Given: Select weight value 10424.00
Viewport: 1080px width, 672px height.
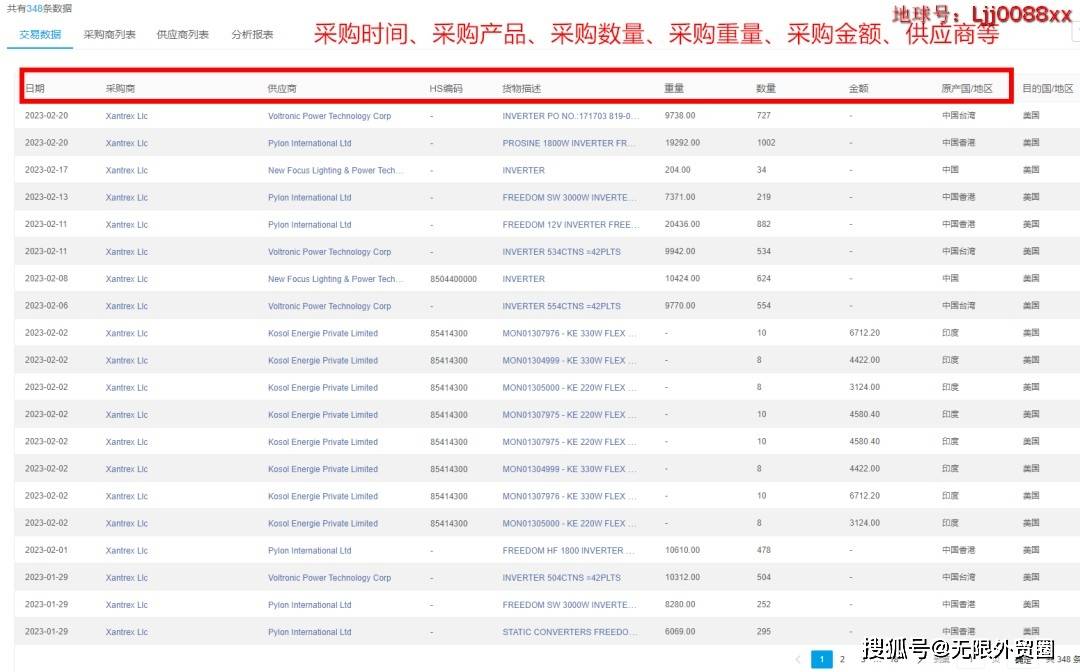Looking at the screenshot, I should click(x=682, y=278).
